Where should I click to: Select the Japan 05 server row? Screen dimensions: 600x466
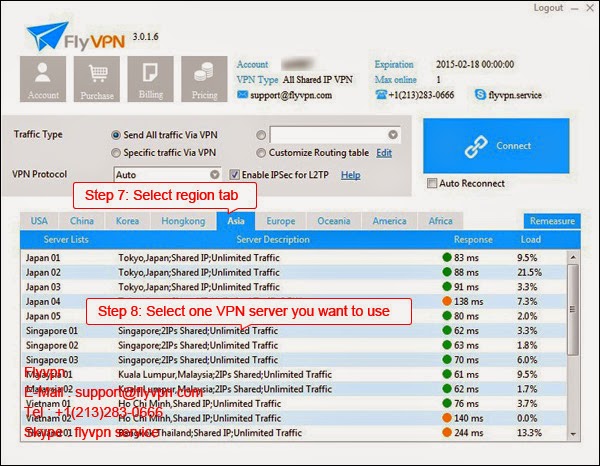294,316
